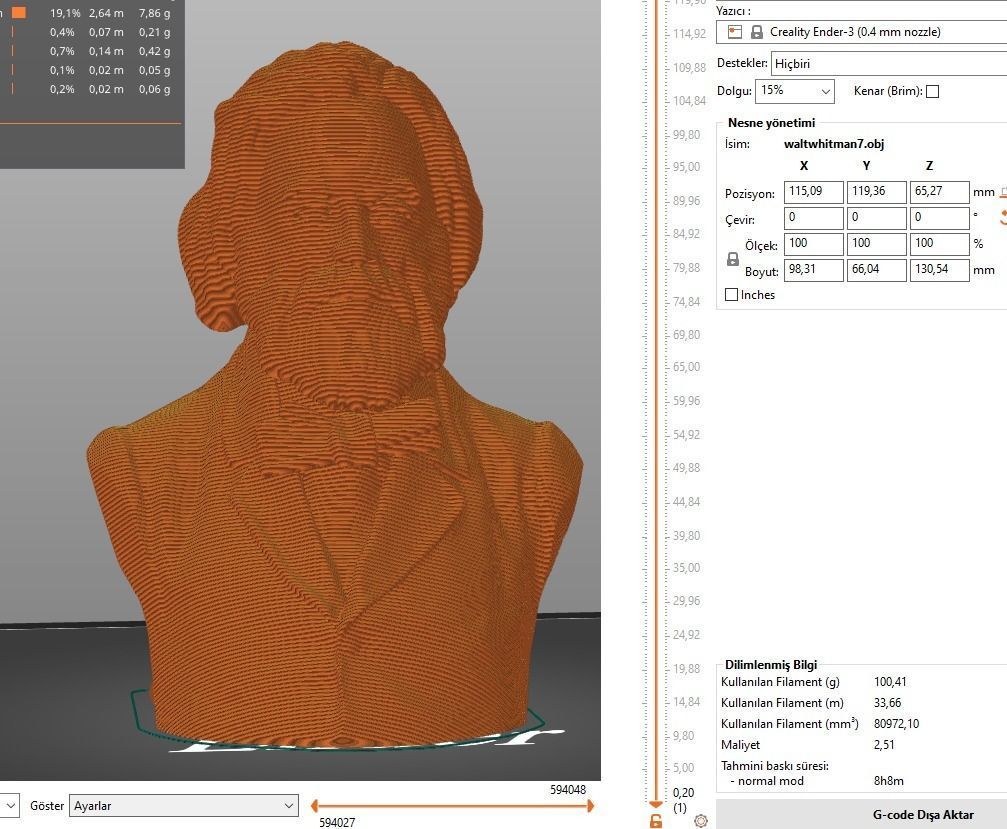Click the Ölçek Z field
The width and height of the screenshot is (1007, 829).
(939, 243)
